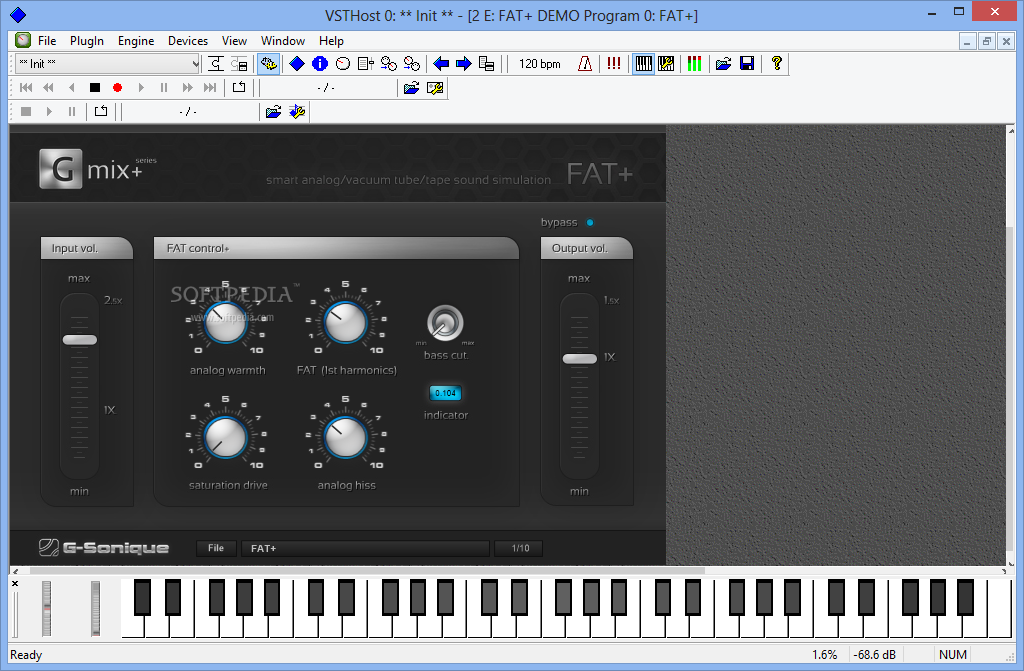Click the open folder icon in main toolbar

click(x=724, y=63)
